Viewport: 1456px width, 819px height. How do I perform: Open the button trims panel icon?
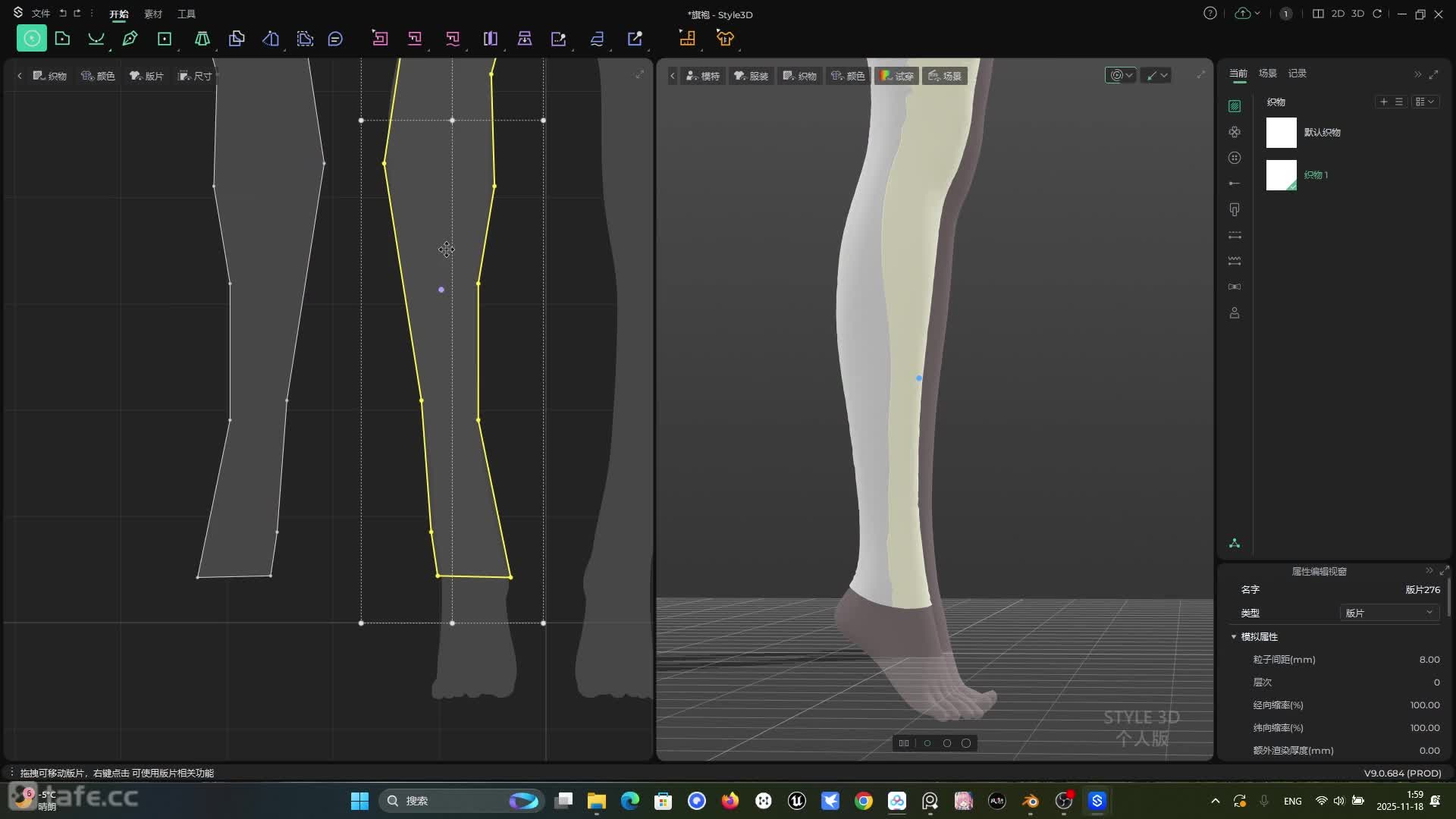(1235, 158)
